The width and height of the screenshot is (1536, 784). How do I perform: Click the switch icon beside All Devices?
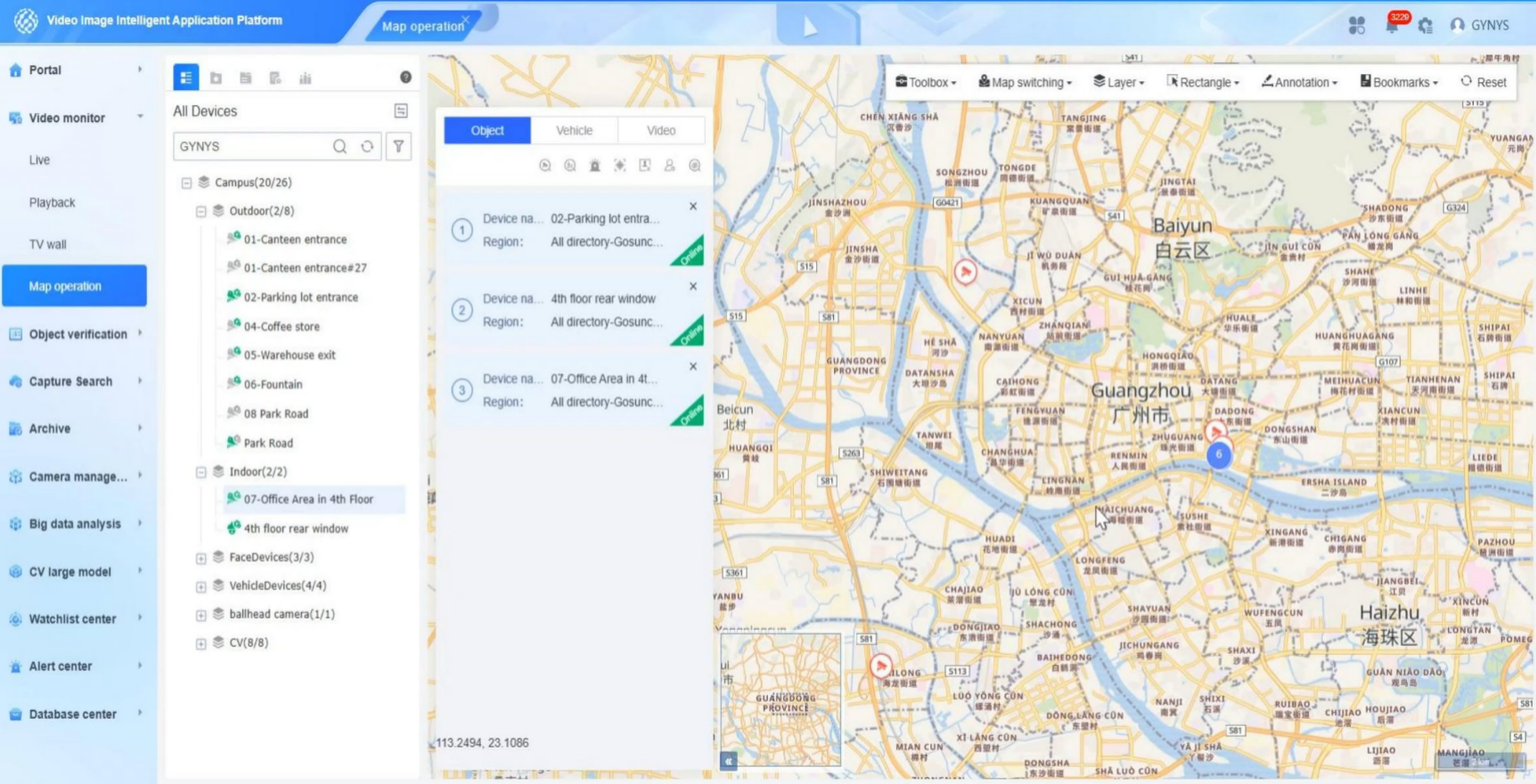401,110
